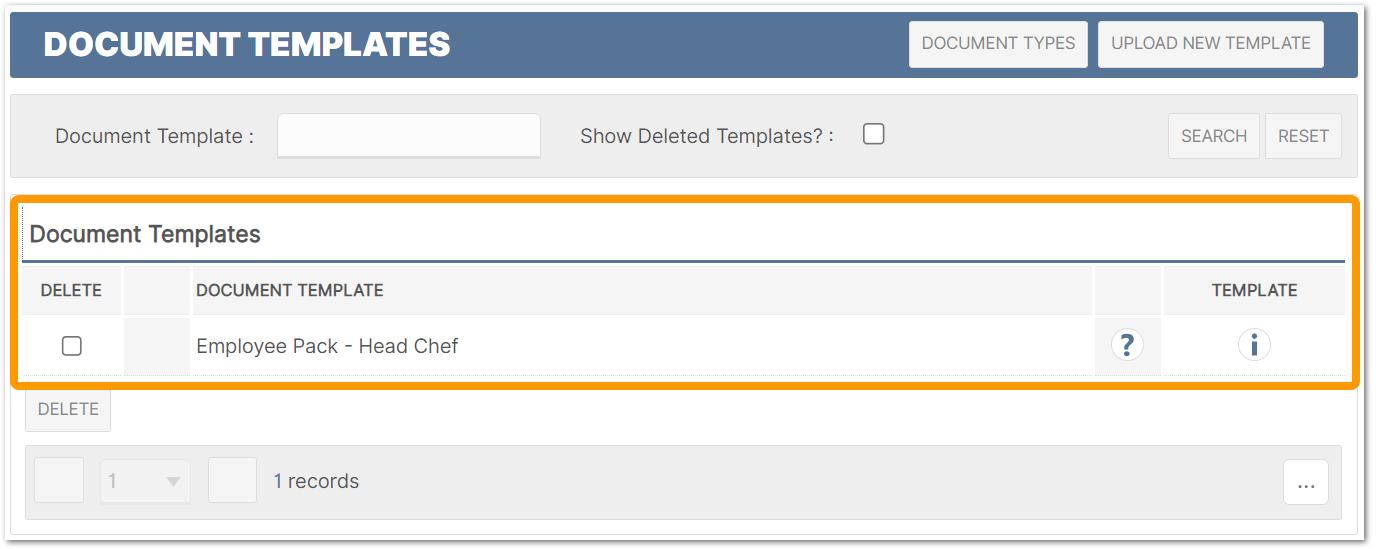Click the DELETE button below the table
Image resolution: width=1376 pixels, height=549 pixels.
pyautogui.click(x=68, y=409)
